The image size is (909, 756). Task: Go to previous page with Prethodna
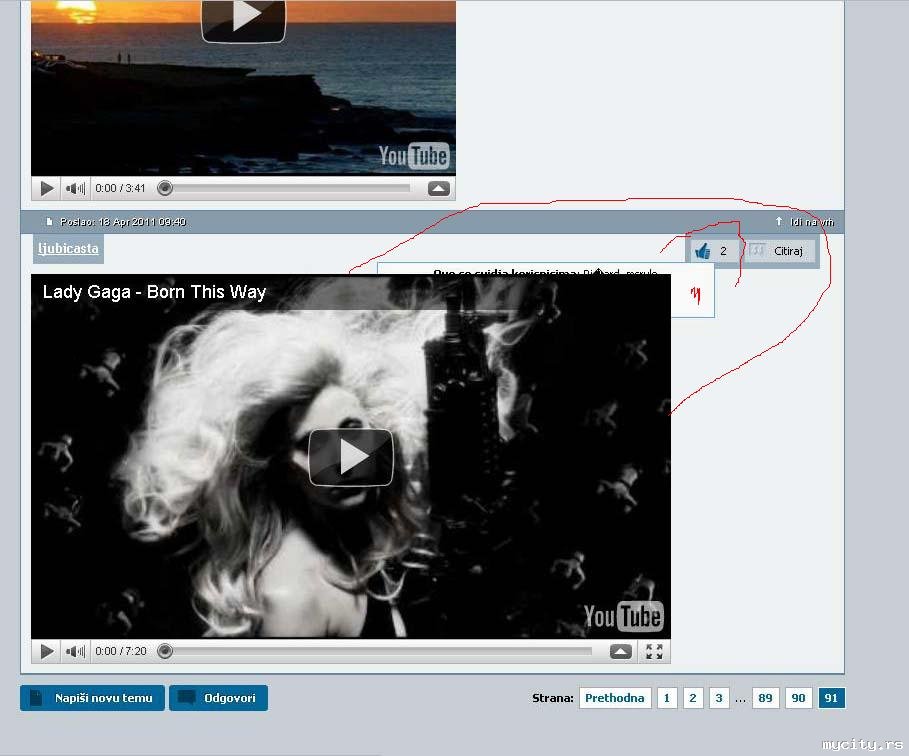(615, 698)
